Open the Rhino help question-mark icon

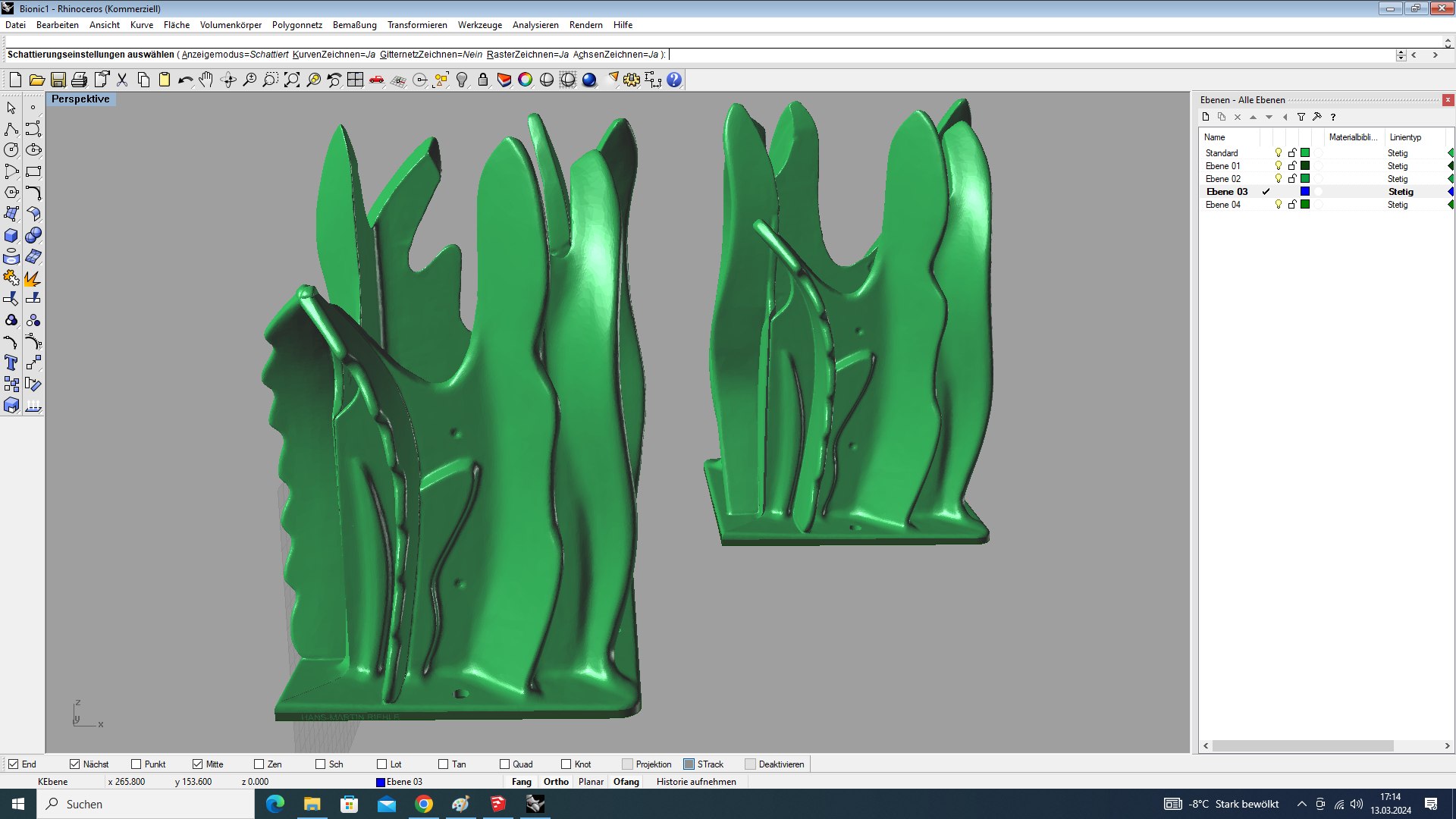pyautogui.click(x=674, y=80)
